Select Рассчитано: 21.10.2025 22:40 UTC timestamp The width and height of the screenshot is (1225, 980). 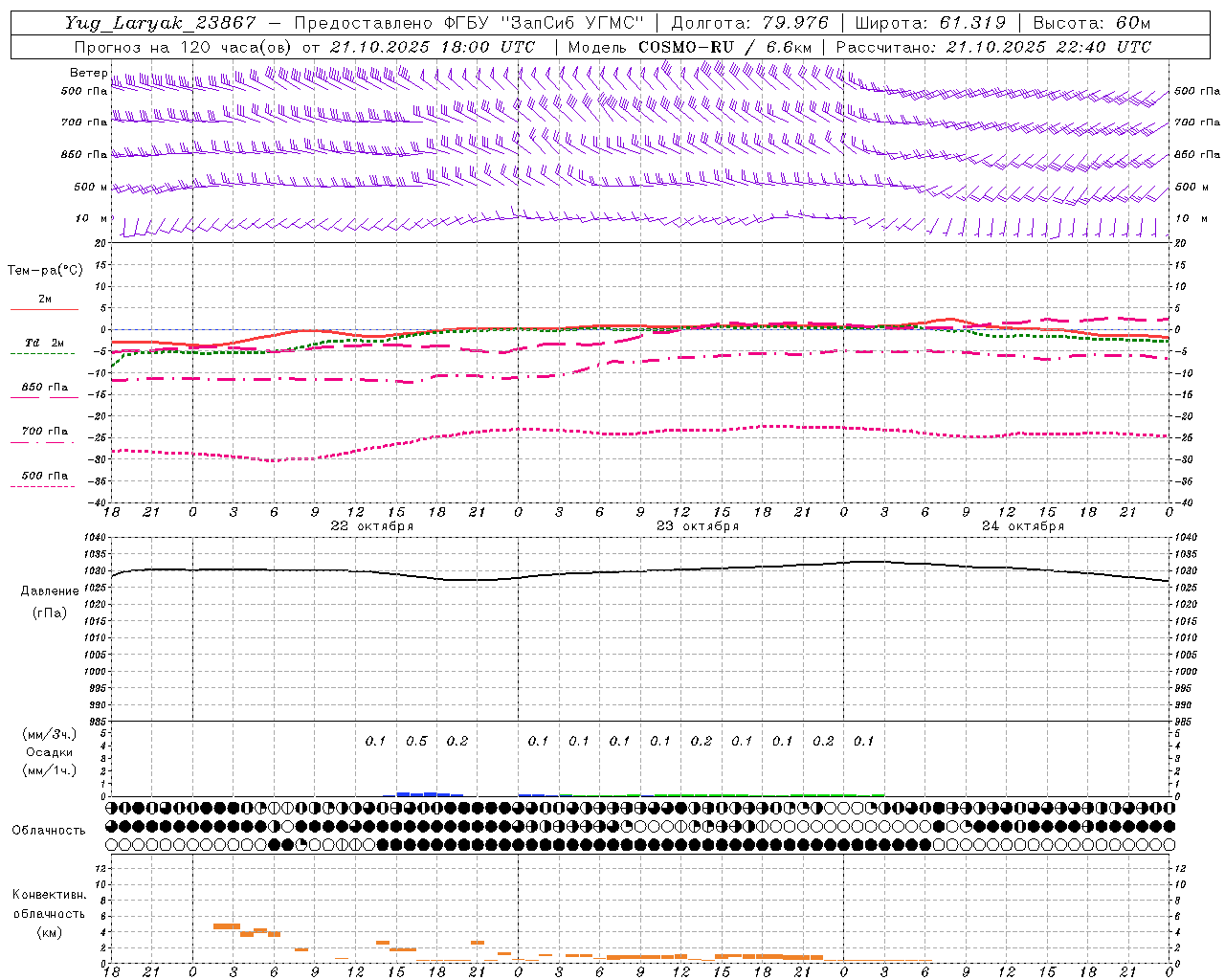993,47
